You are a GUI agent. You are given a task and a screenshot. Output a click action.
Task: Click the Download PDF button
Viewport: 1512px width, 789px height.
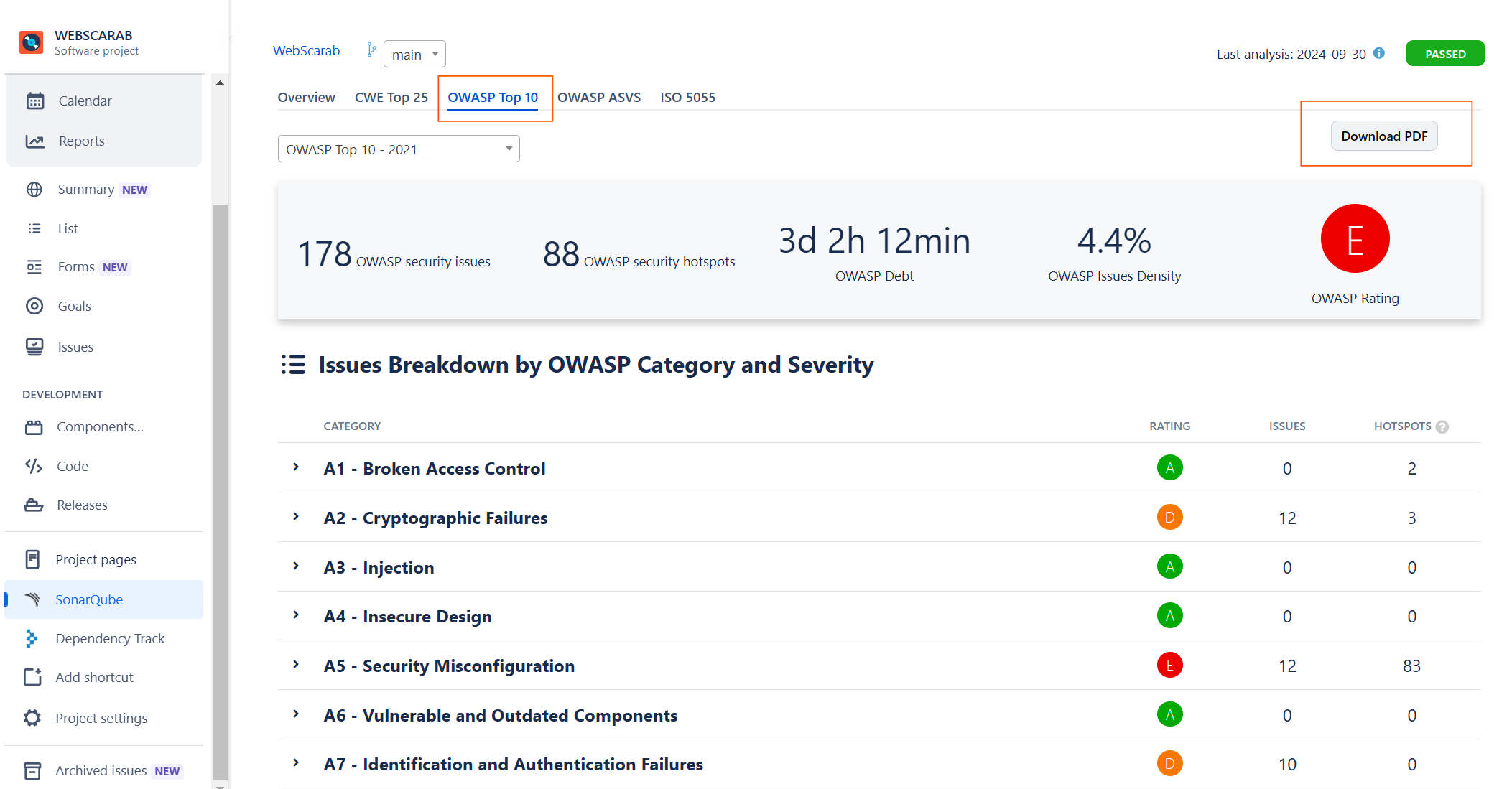click(x=1384, y=136)
